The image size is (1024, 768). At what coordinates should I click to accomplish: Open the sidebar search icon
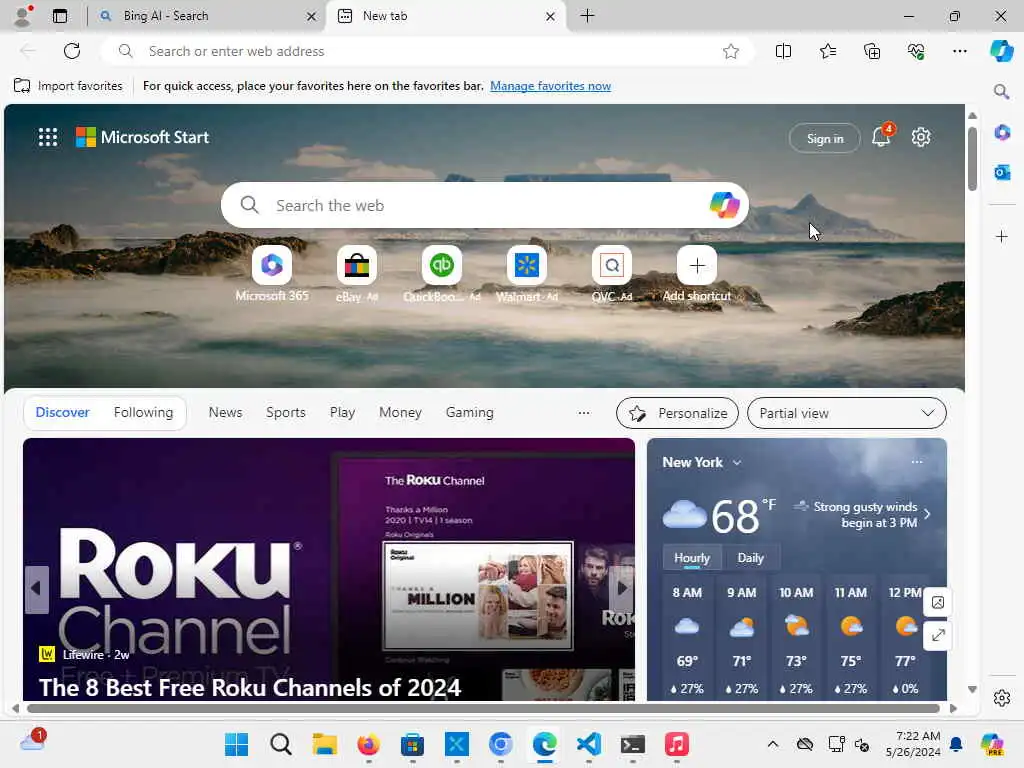pos(1001,91)
